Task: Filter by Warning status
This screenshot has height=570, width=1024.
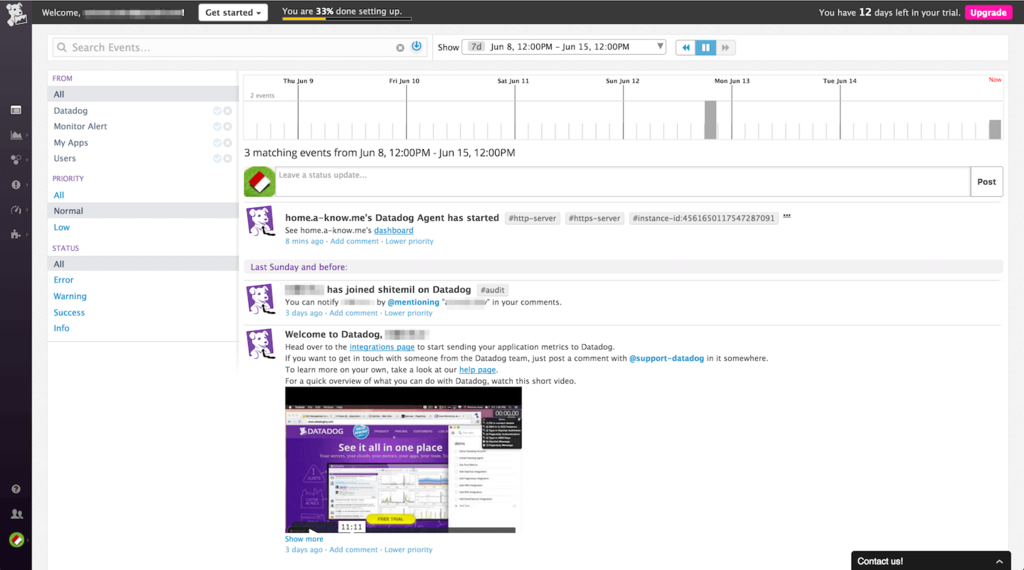Action: click(x=70, y=296)
